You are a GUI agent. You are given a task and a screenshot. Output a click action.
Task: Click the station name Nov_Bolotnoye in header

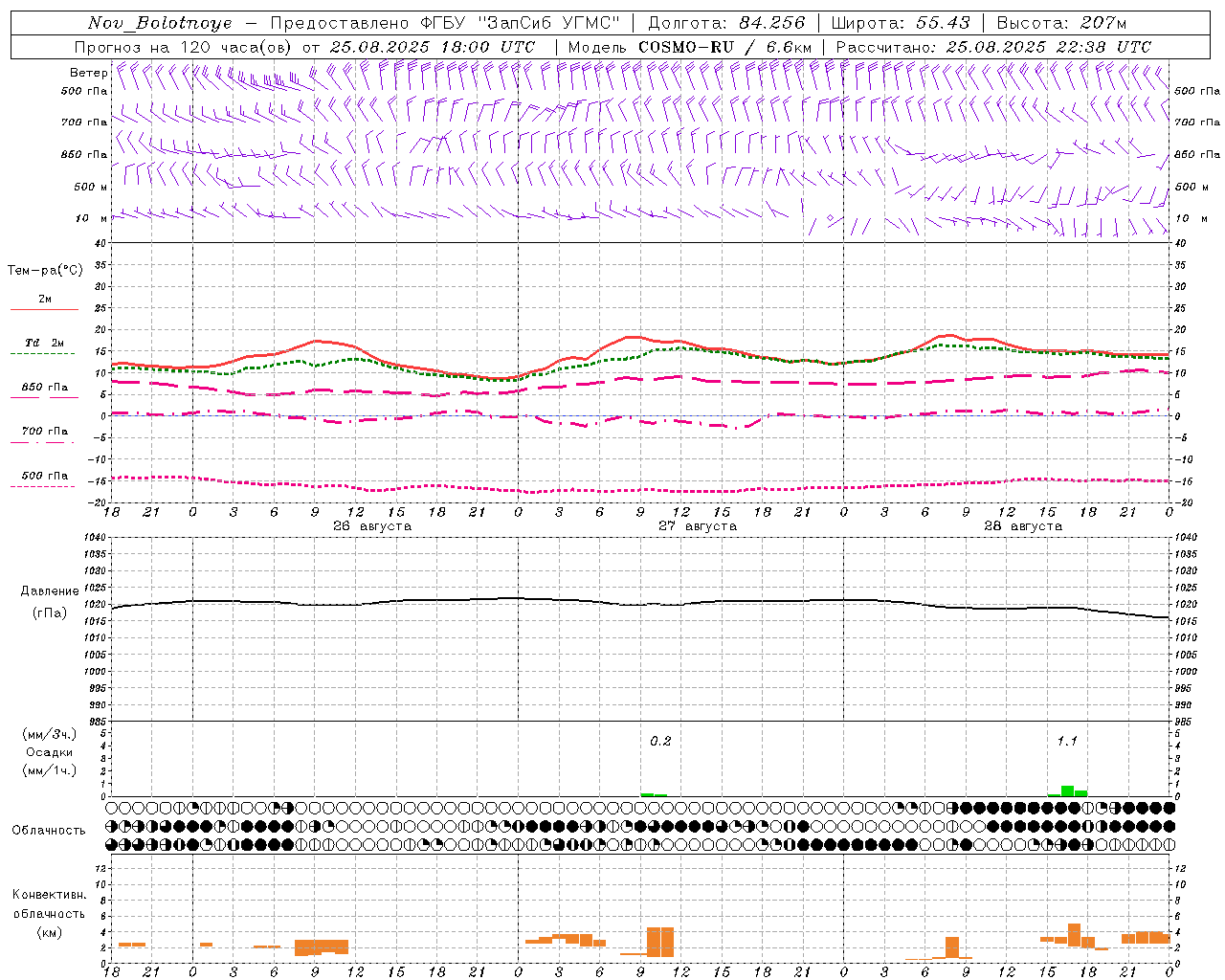point(160,23)
